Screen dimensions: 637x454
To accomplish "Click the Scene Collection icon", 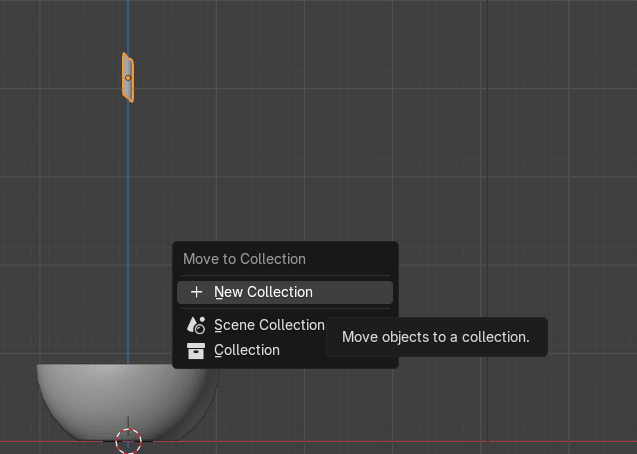I will tap(196, 325).
